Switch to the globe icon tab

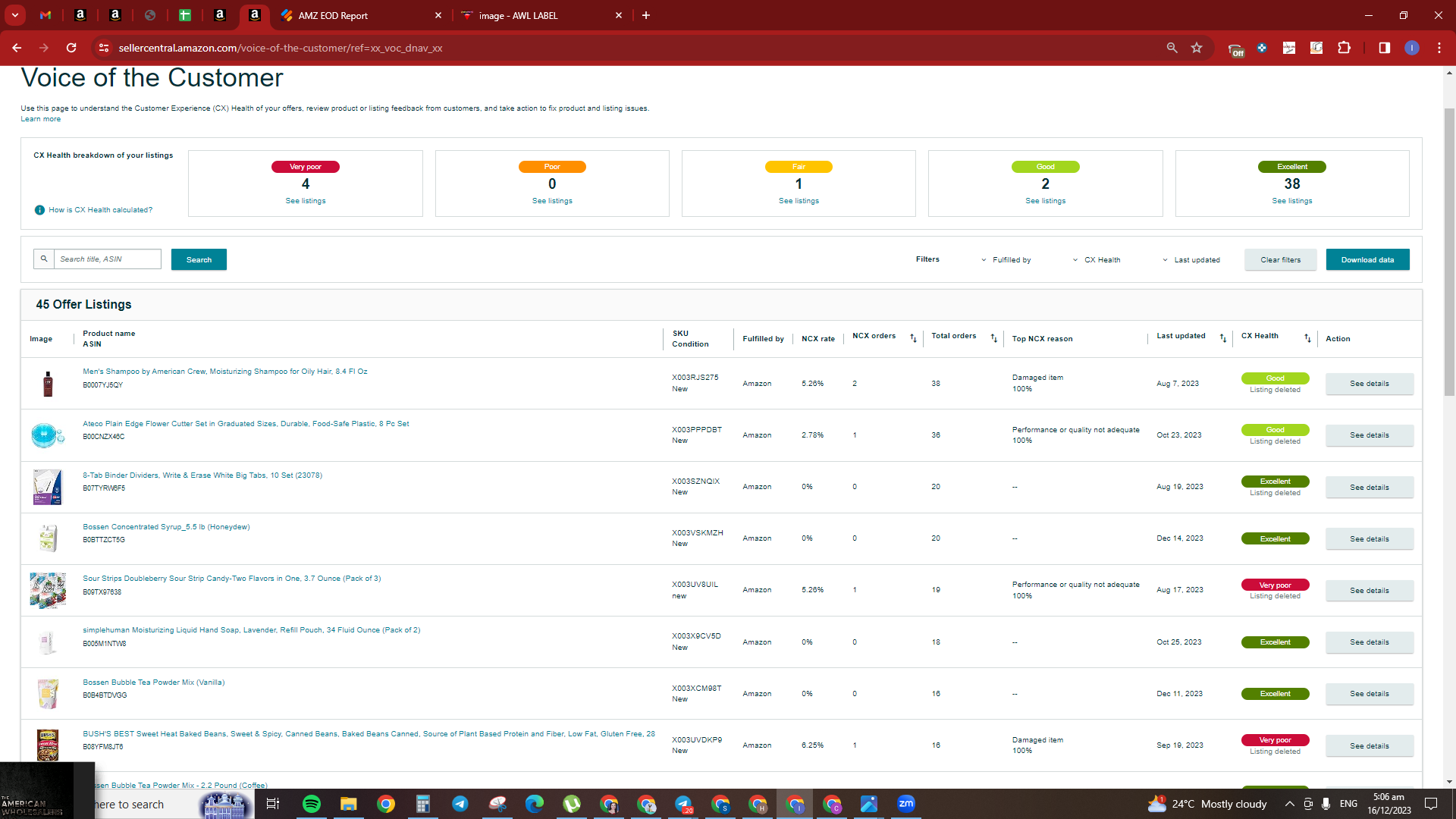click(150, 15)
